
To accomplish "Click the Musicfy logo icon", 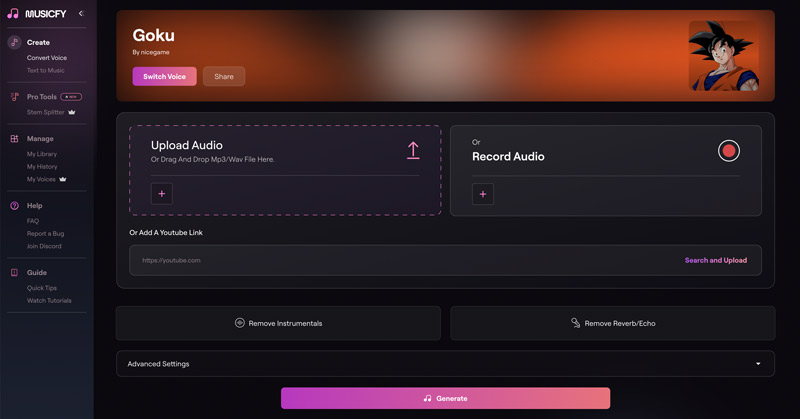I will click(x=13, y=13).
